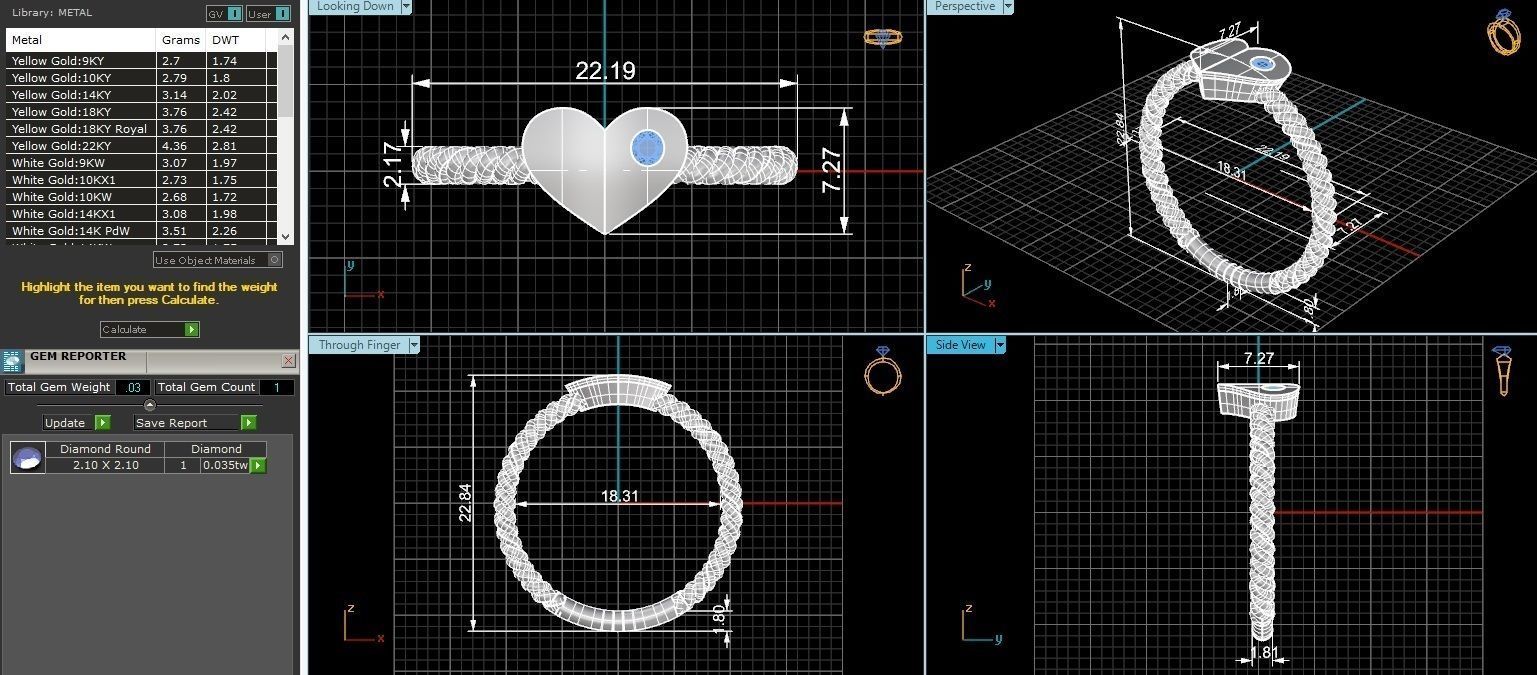Click the Total Gem Weight value field
This screenshot has width=1537, height=675.
click(x=133, y=387)
